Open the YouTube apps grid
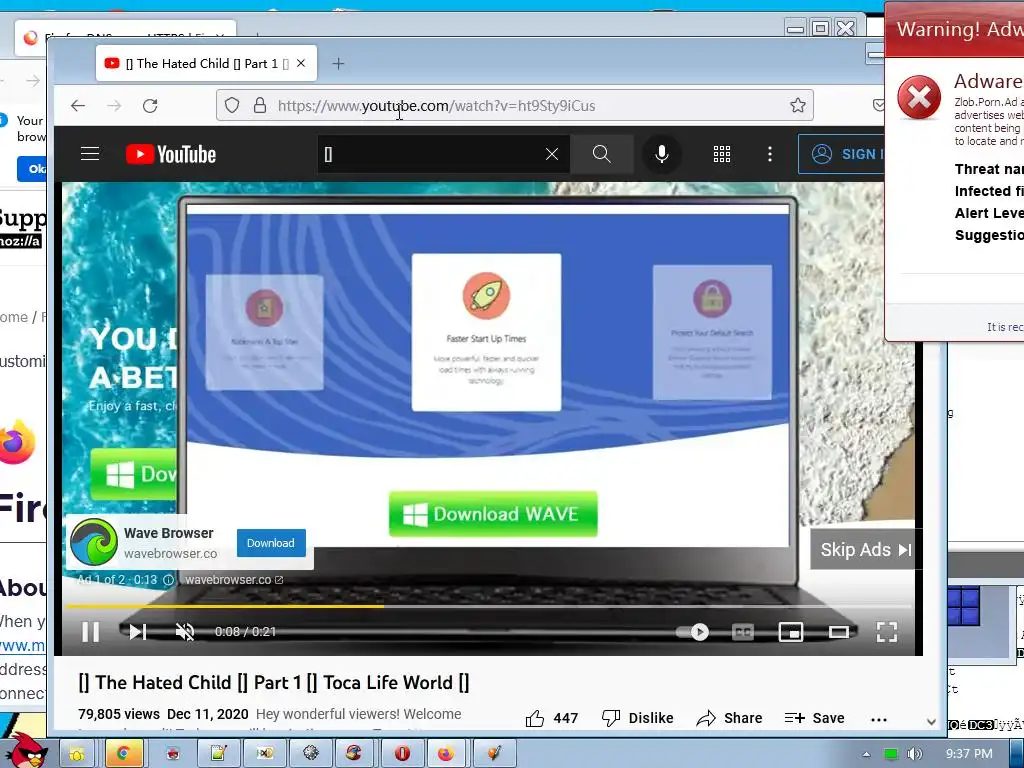This screenshot has height=768, width=1024. pyautogui.click(x=722, y=154)
